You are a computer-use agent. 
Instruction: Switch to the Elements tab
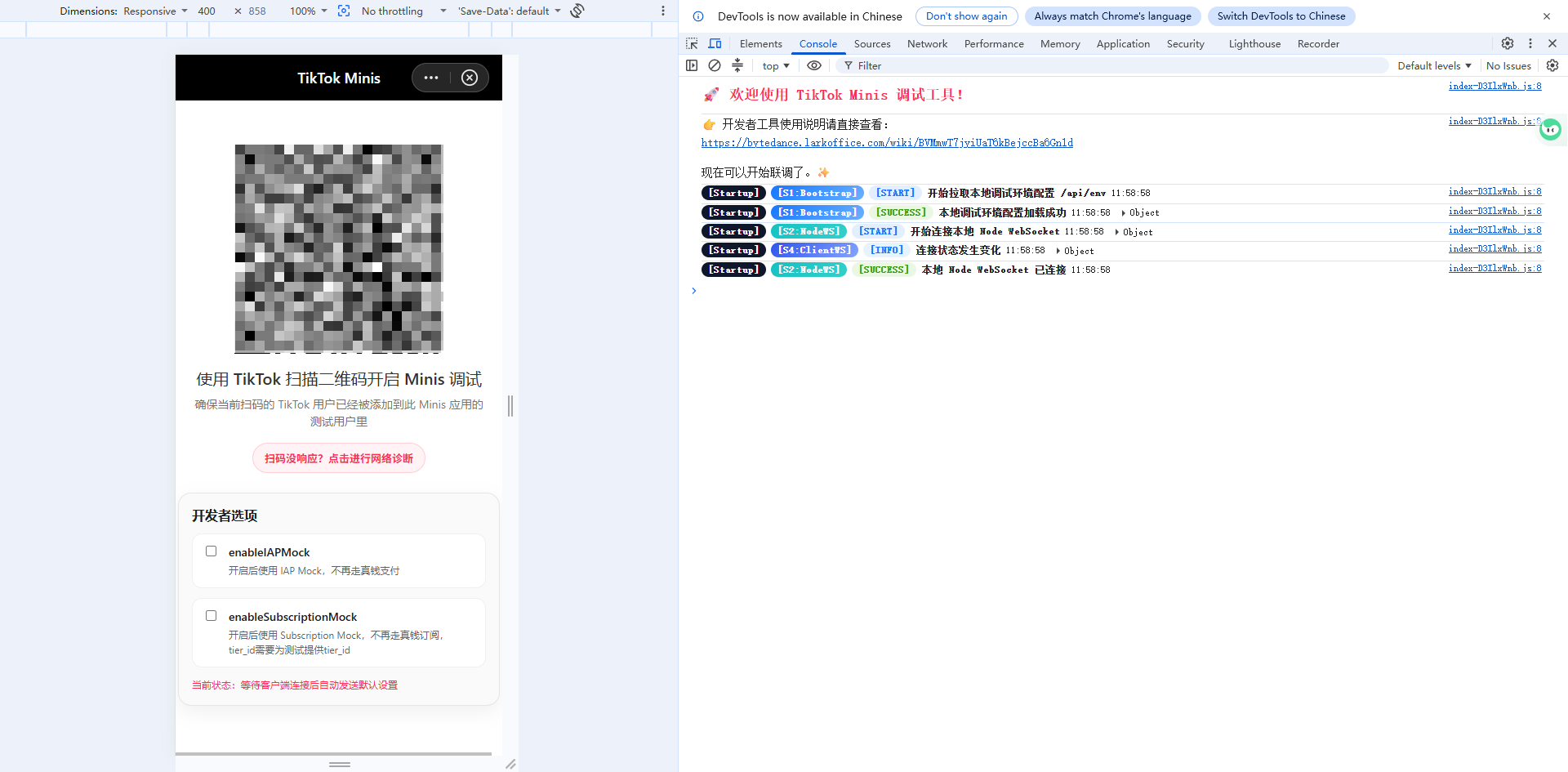(x=761, y=43)
